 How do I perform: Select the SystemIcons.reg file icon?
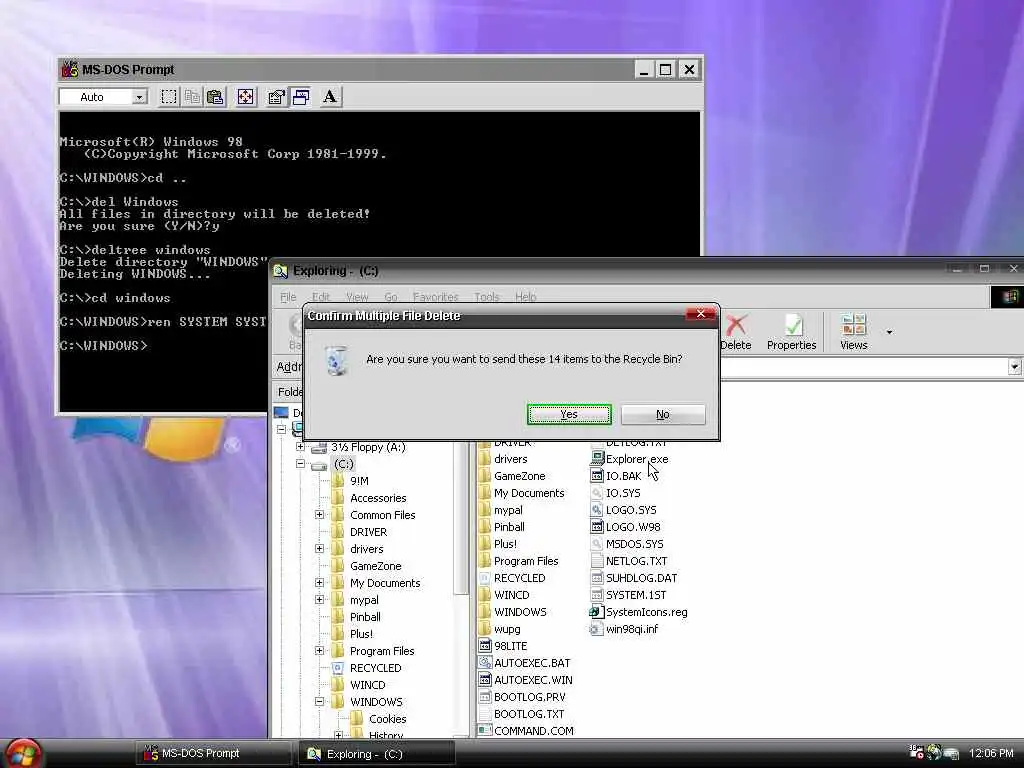[x=597, y=612]
